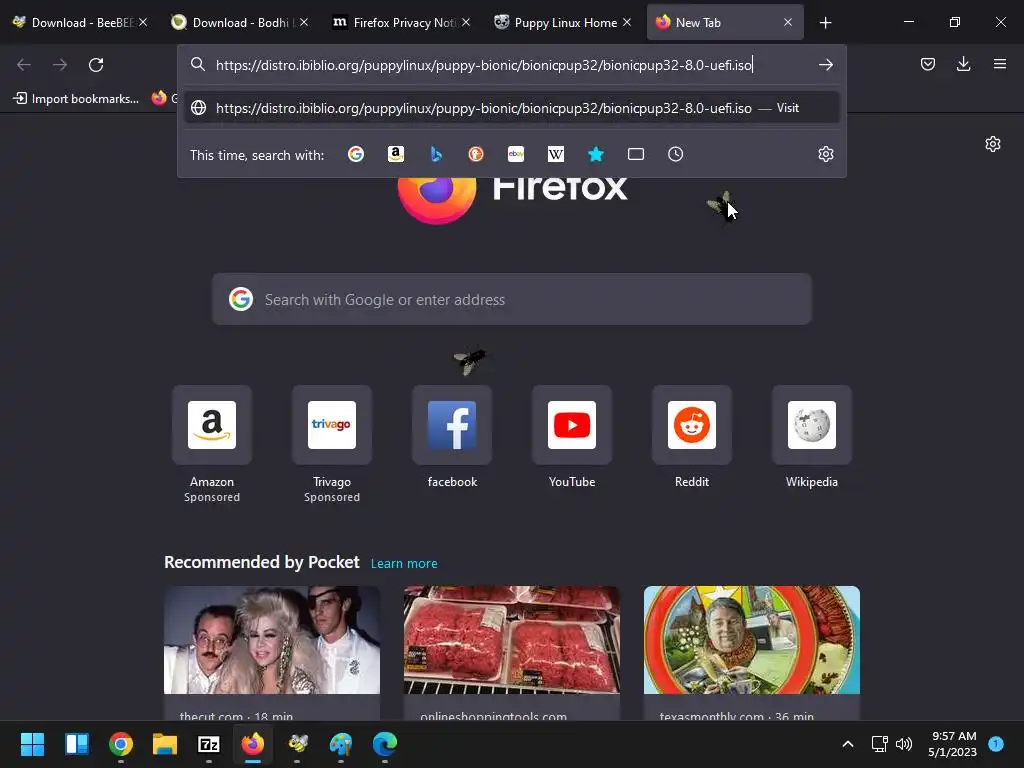Switch to Download - Bodhi Linux tab
Viewport: 1024px width, 768px height.
[x=238, y=23]
